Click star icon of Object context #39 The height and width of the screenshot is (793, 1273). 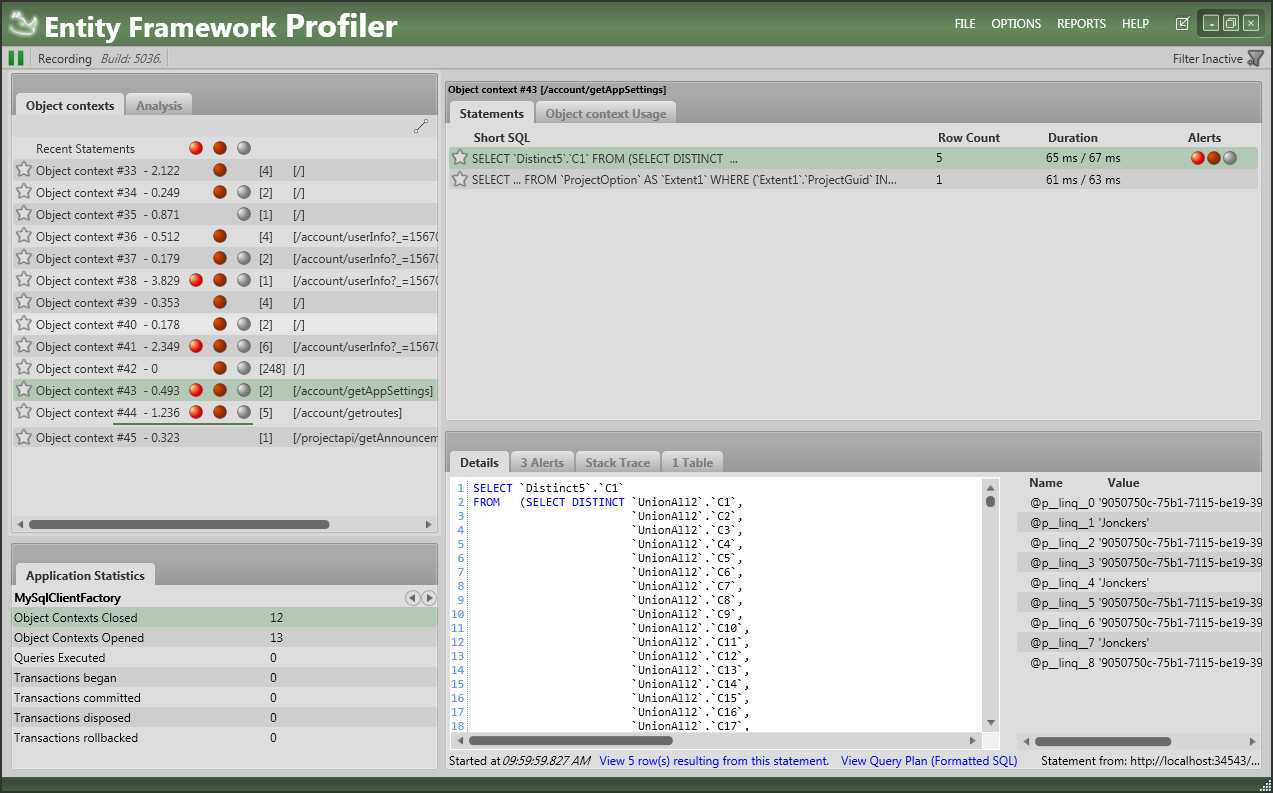[x=24, y=302]
